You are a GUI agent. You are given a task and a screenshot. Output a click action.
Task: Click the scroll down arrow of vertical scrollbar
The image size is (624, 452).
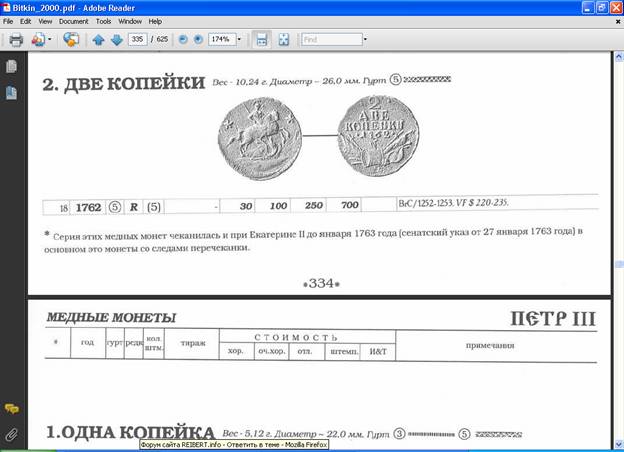[x=619, y=444]
